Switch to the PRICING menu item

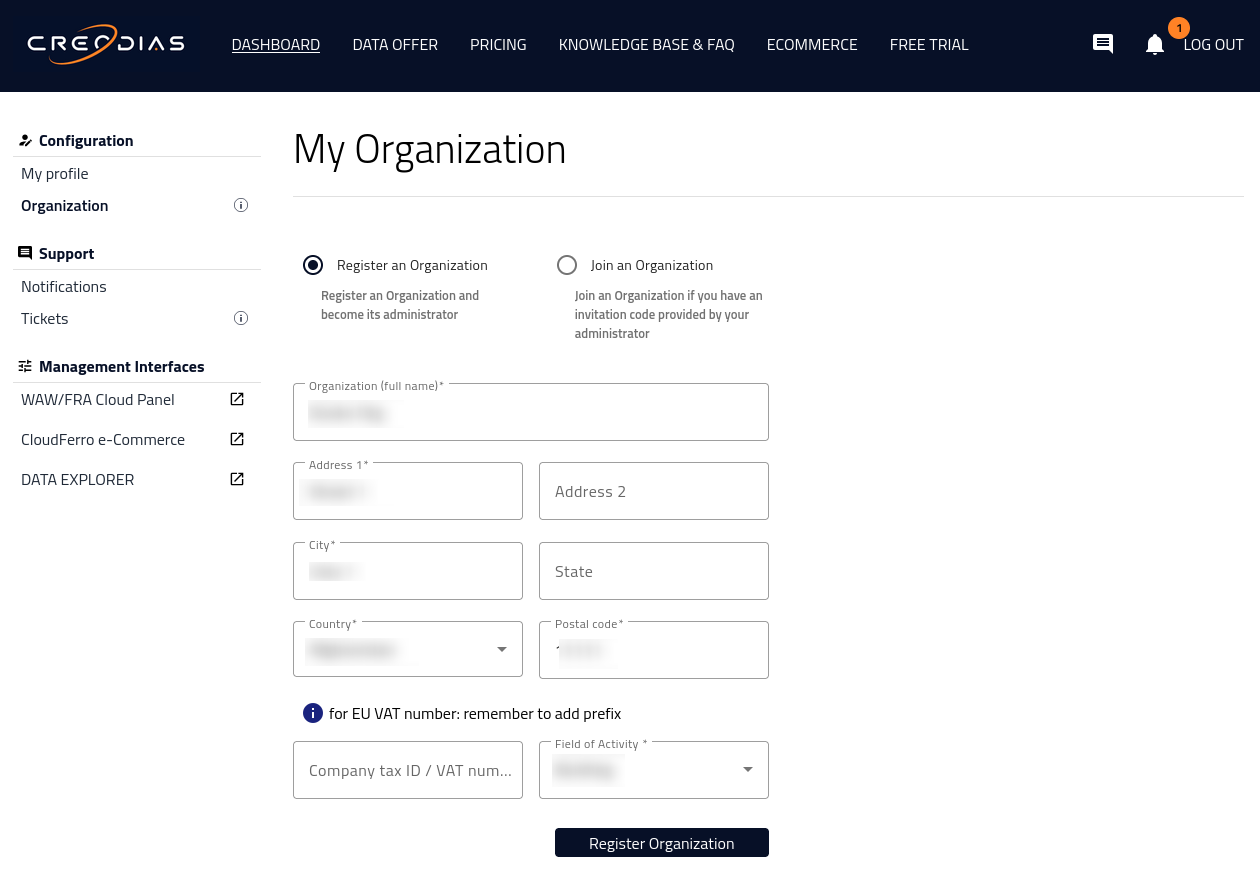(498, 44)
